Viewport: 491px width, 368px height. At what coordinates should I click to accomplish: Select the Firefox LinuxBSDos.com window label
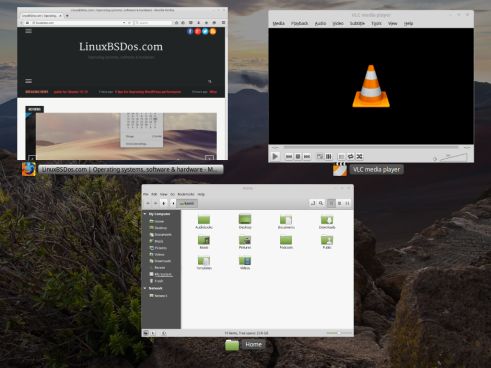click(130, 170)
